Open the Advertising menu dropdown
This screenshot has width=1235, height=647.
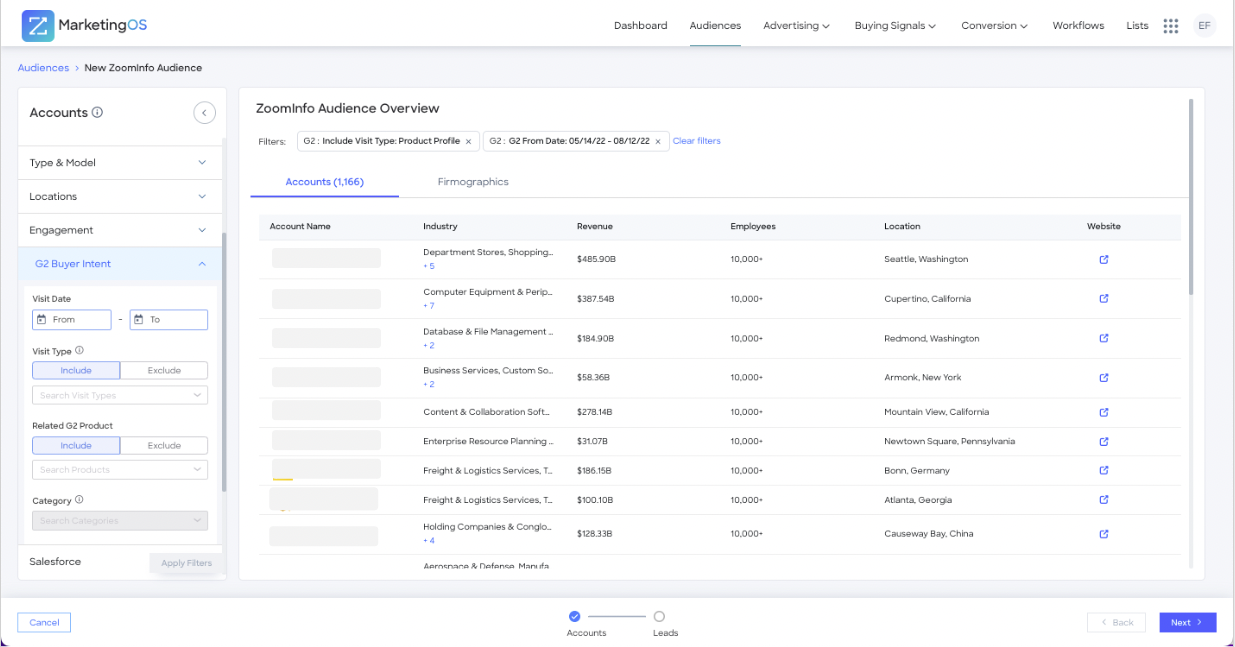click(796, 26)
